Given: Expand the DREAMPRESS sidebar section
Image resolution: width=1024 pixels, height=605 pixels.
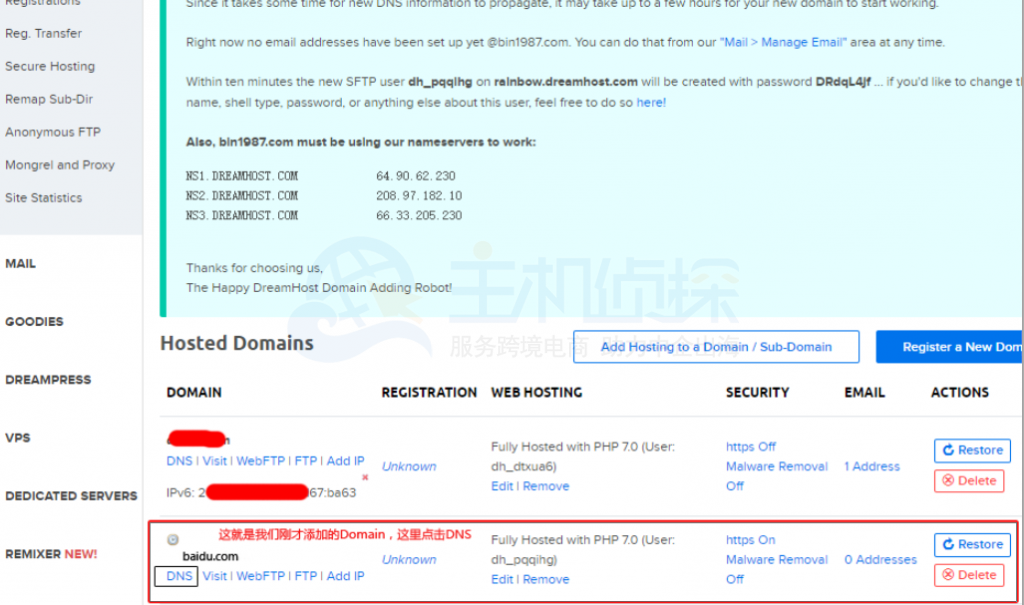Looking at the screenshot, I should (48, 380).
